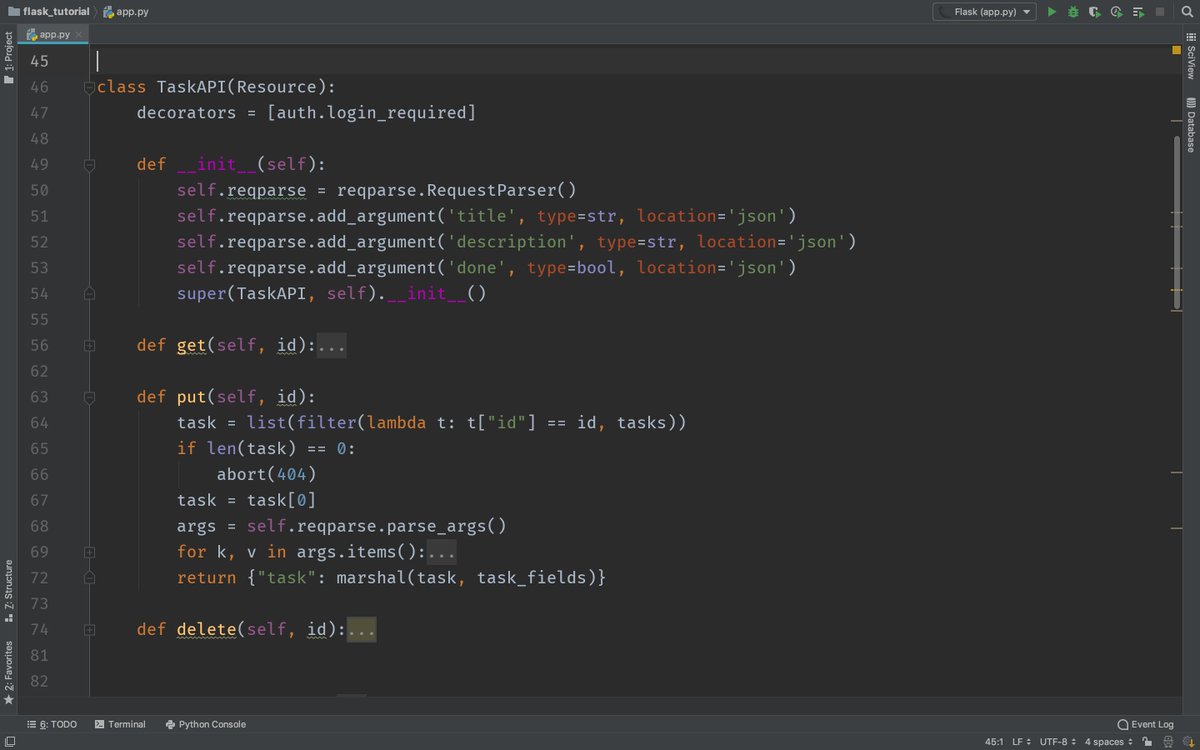The height and width of the screenshot is (750, 1200).
Task: Click the 'description' string on line 52
Action: pyautogui.click(x=512, y=242)
